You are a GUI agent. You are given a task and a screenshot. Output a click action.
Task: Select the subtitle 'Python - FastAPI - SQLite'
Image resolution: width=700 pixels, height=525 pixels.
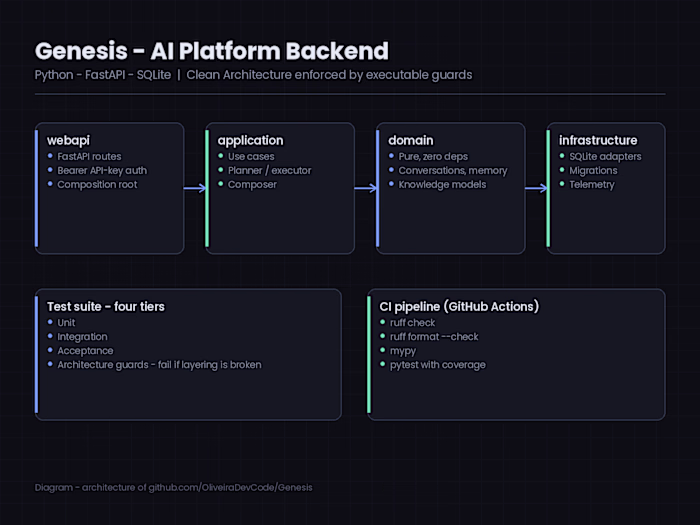pyautogui.click(x=103, y=75)
